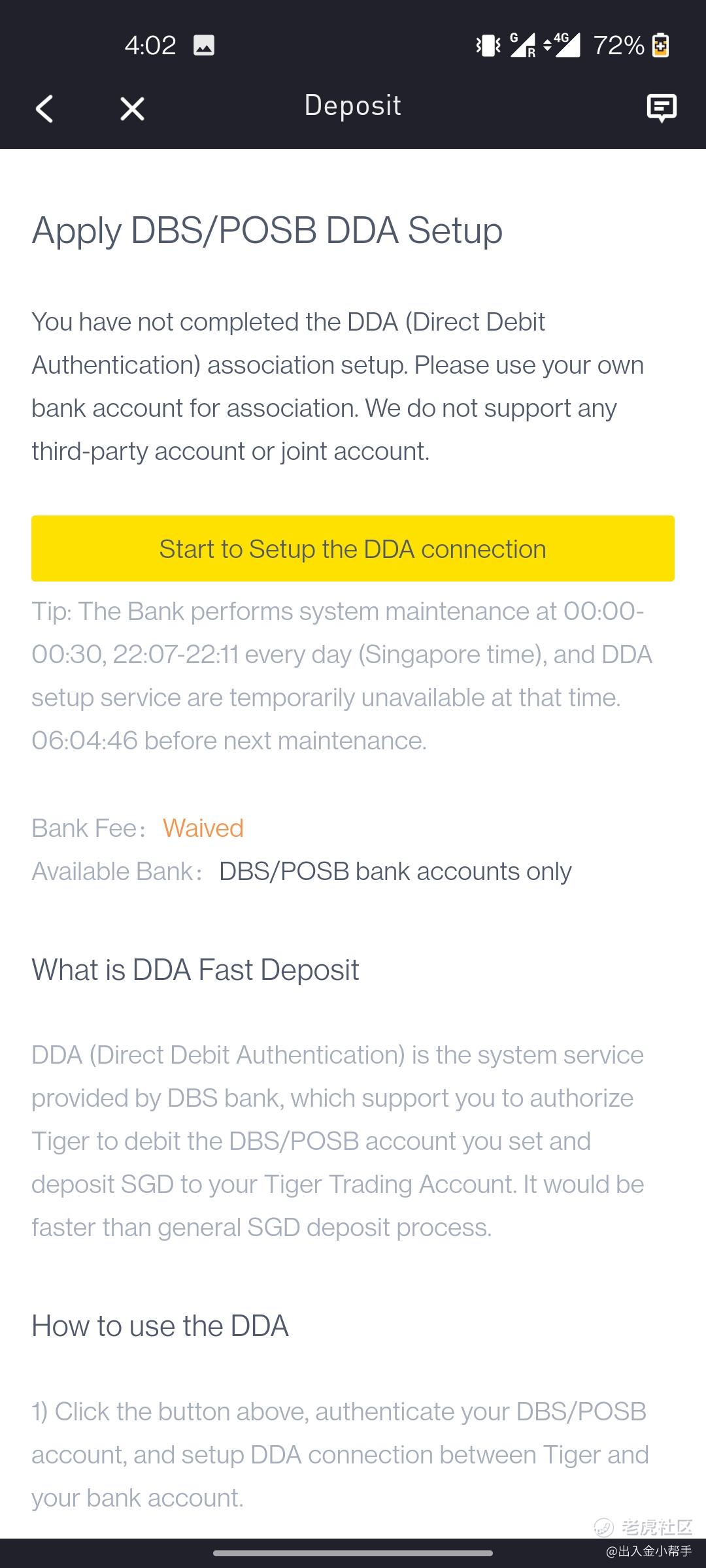Image resolution: width=706 pixels, height=1568 pixels.
Task: Open the customer support chat icon
Action: [661, 108]
